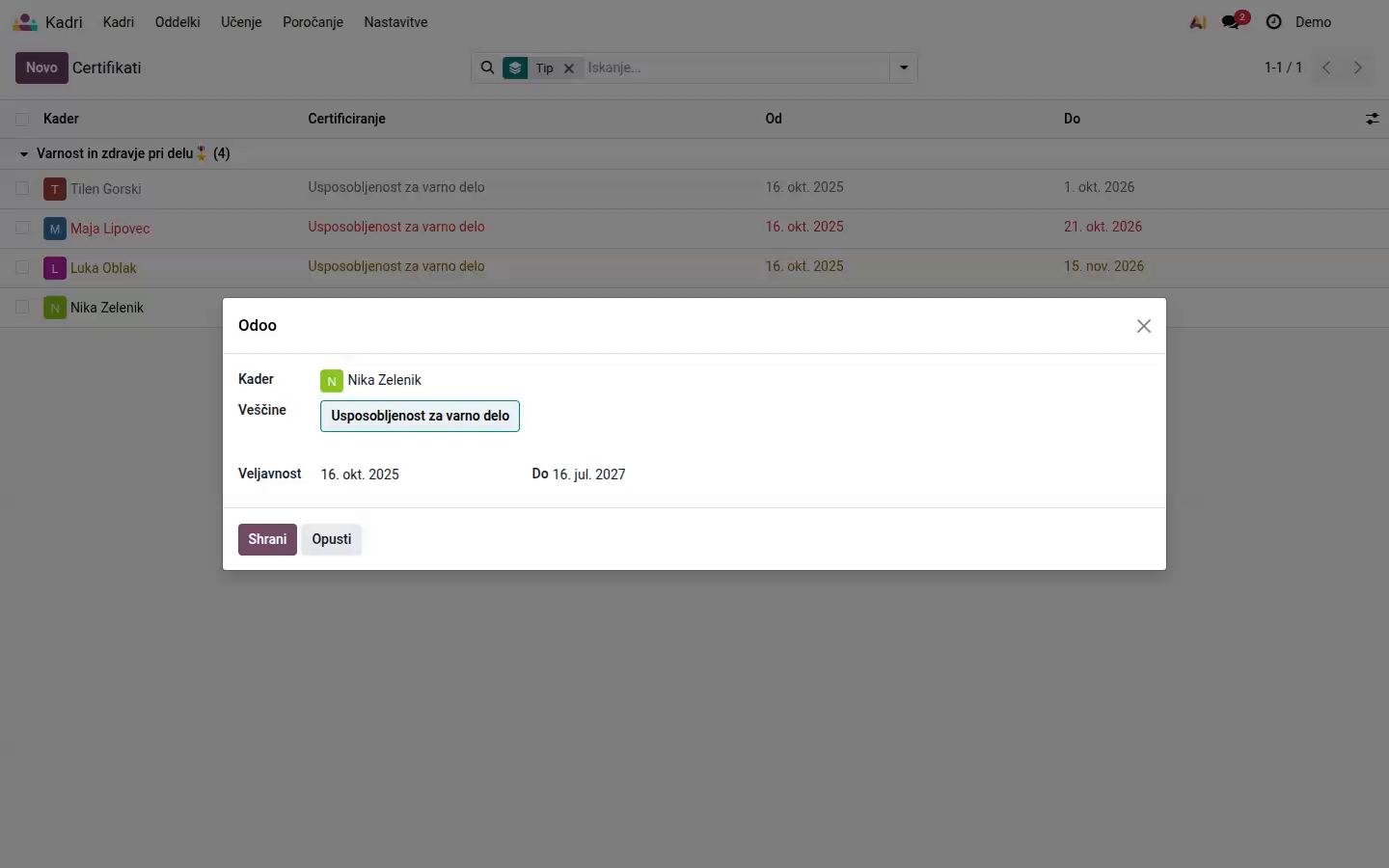Click the Tip group-by layers icon
This screenshot has width=1389, height=868.
(515, 68)
